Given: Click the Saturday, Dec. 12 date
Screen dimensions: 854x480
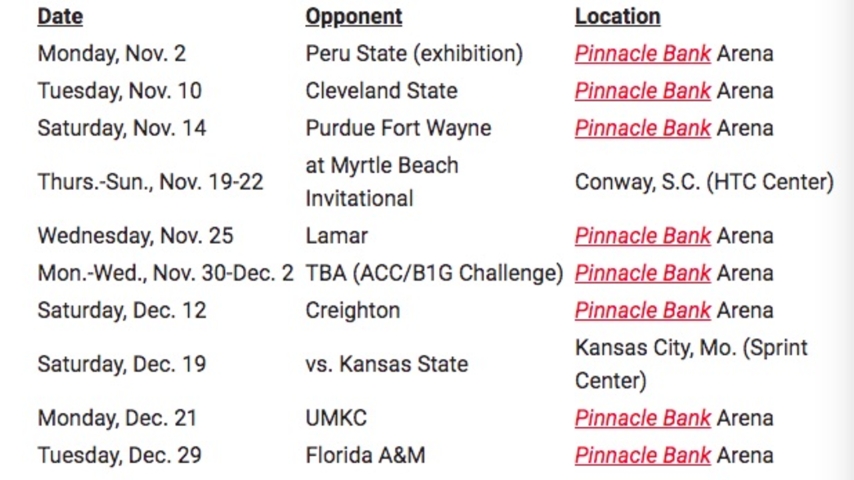Looking at the screenshot, I should [x=121, y=310].
